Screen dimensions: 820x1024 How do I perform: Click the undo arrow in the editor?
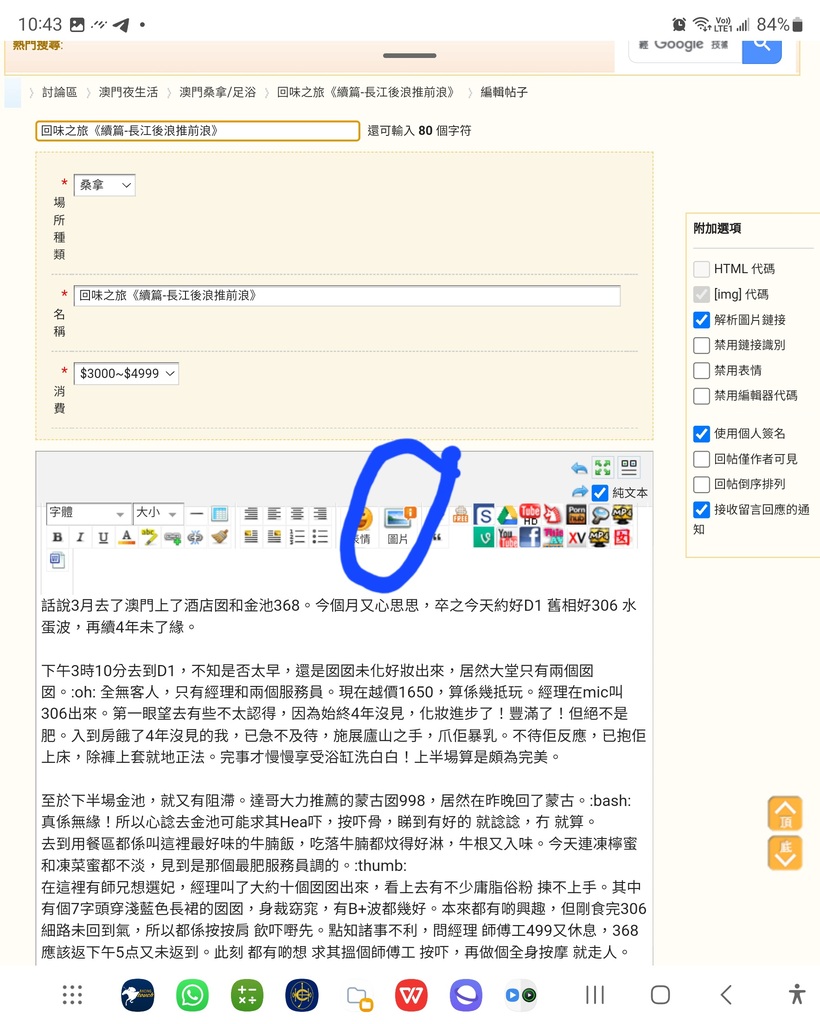coord(578,467)
